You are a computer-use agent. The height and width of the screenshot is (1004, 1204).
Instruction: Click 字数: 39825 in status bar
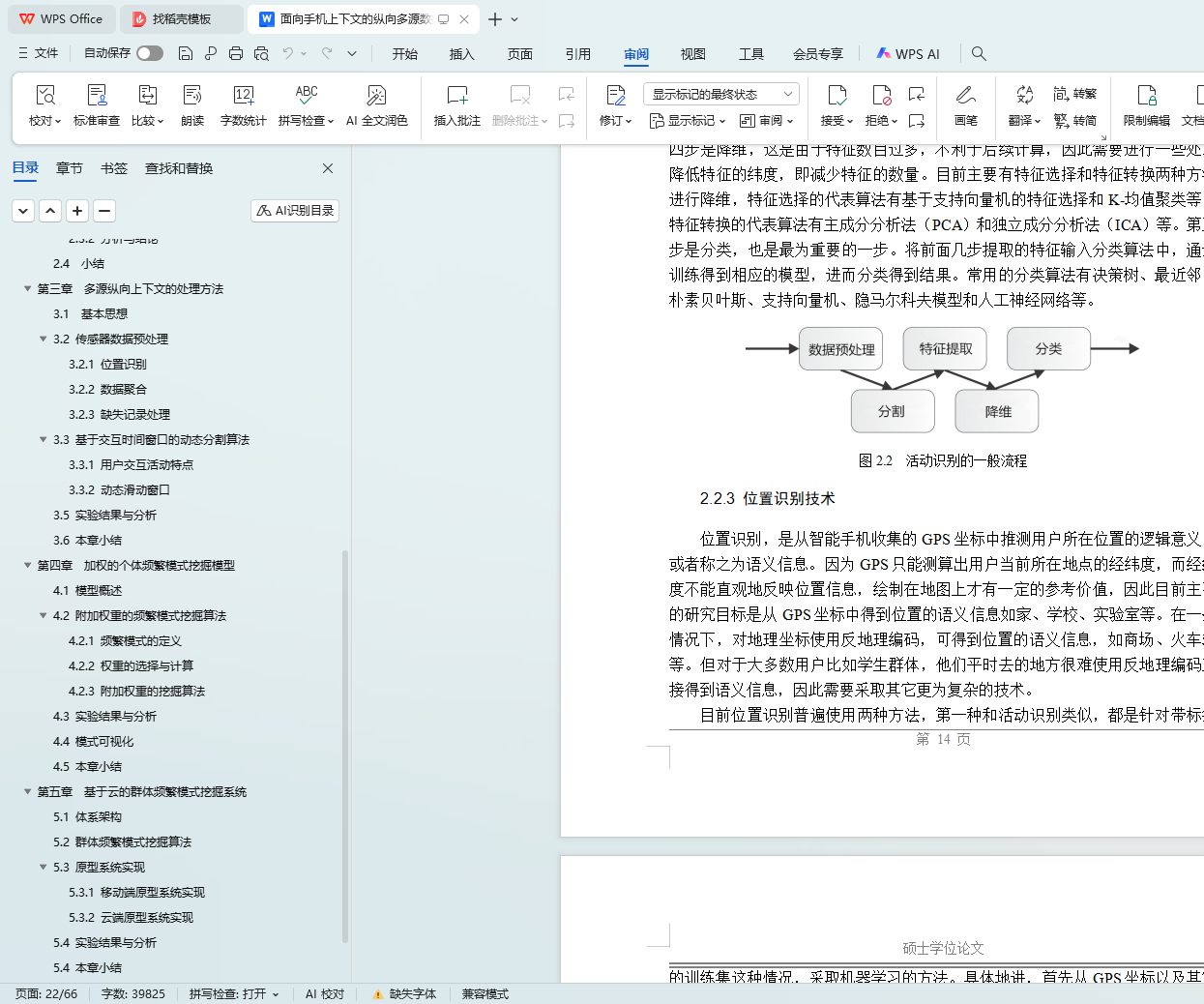point(133,993)
